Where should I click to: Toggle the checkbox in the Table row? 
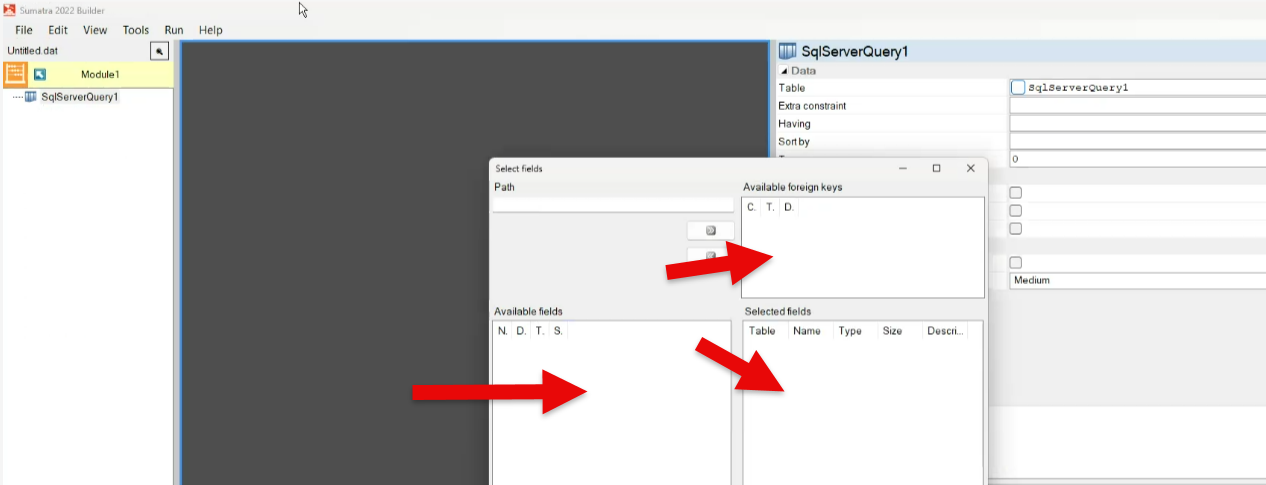pos(1018,88)
